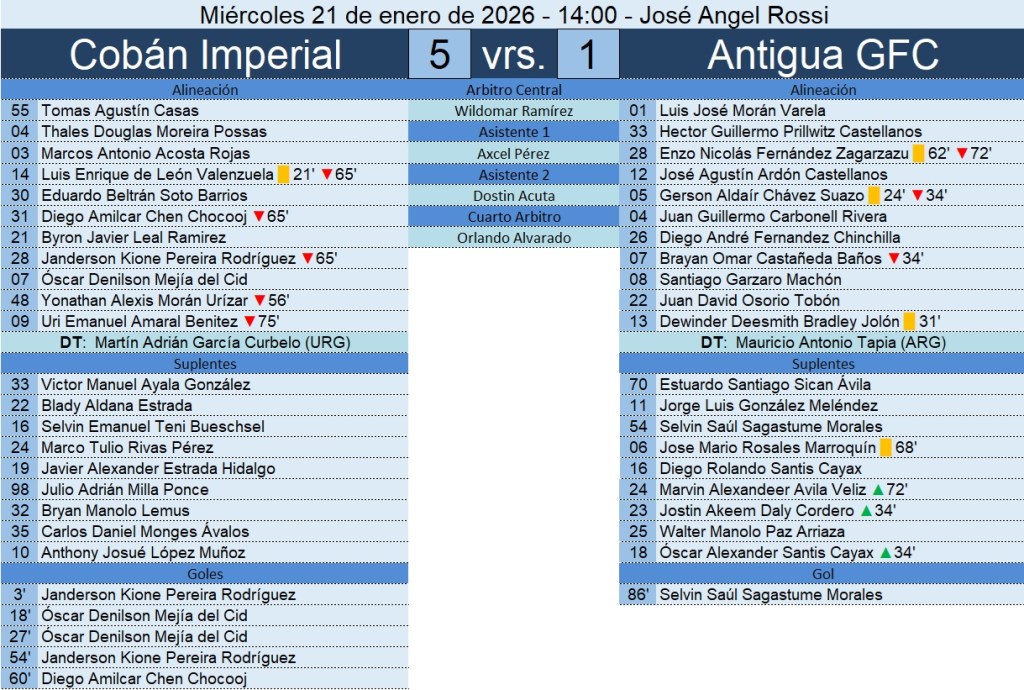Click red arrow next to Yonathan Alexis Morán Urízar
The height and width of the screenshot is (690, 1024).
tap(258, 300)
